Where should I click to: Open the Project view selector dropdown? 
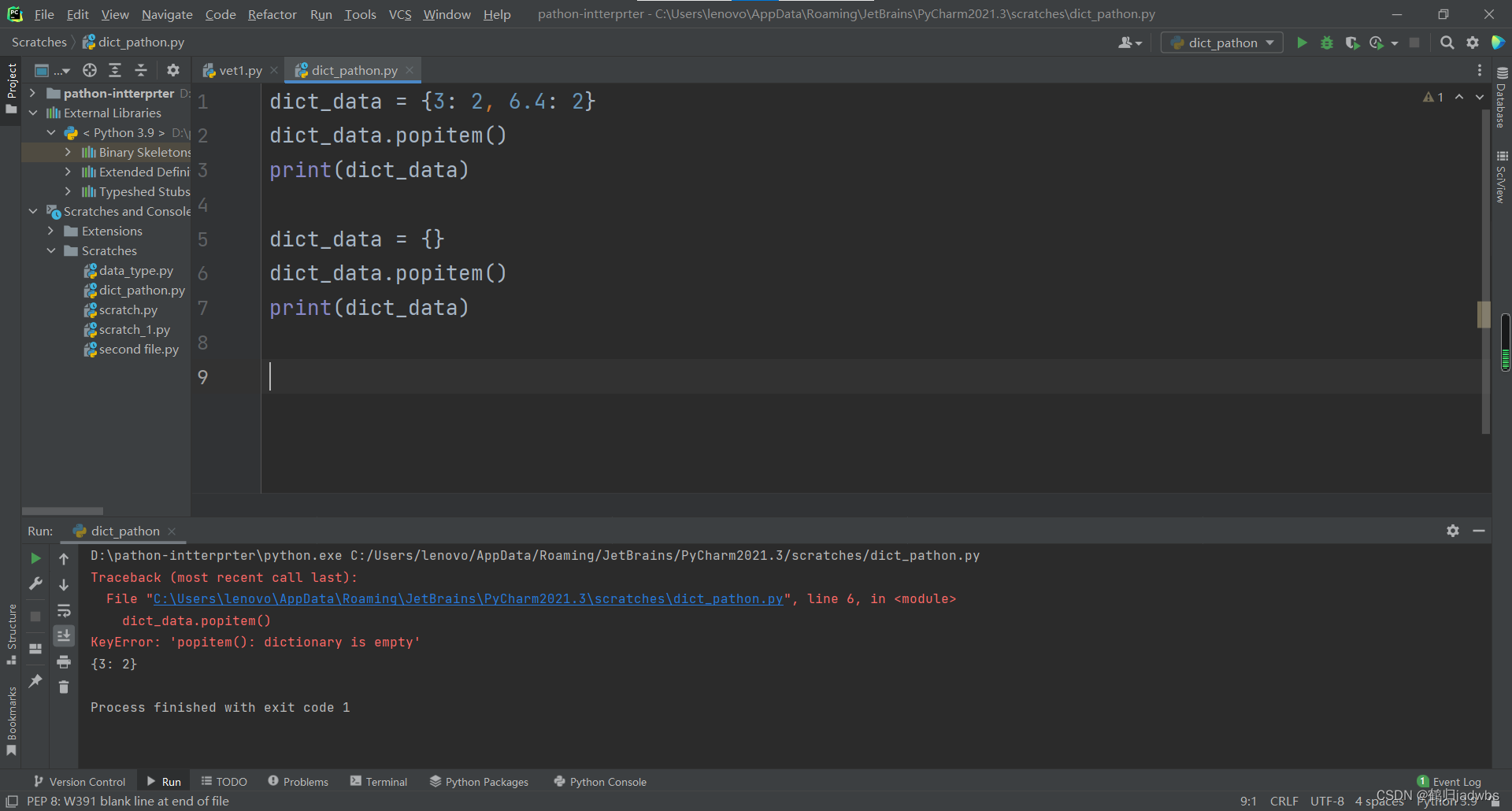pyautogui.click(x=52, y=70)
